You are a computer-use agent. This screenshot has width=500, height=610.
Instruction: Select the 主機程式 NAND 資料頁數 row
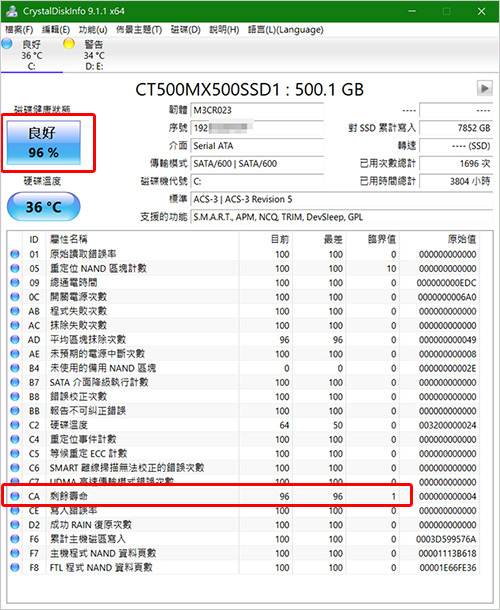(244, 553)
